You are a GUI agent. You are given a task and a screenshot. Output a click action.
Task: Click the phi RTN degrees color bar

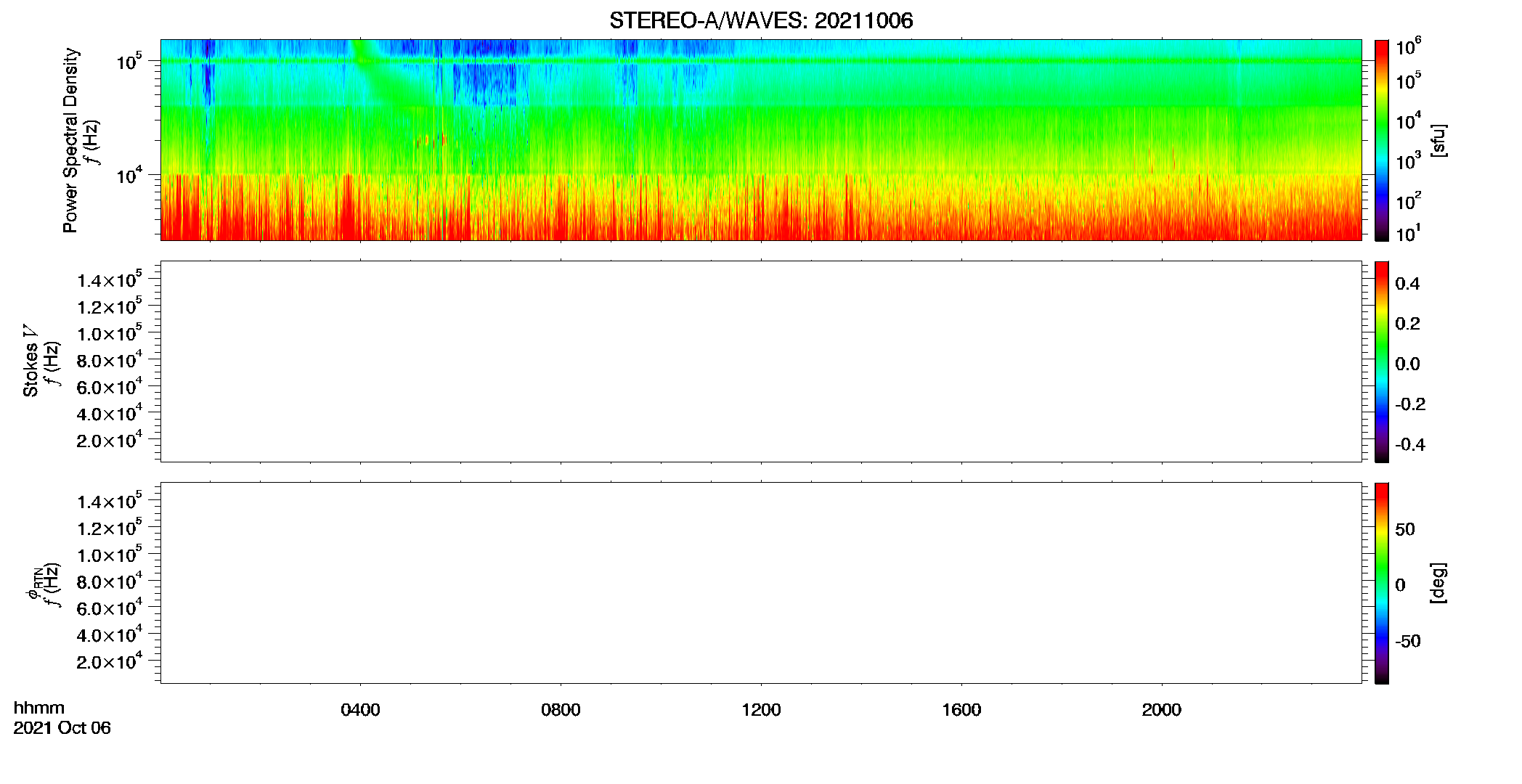(1382, 583)
